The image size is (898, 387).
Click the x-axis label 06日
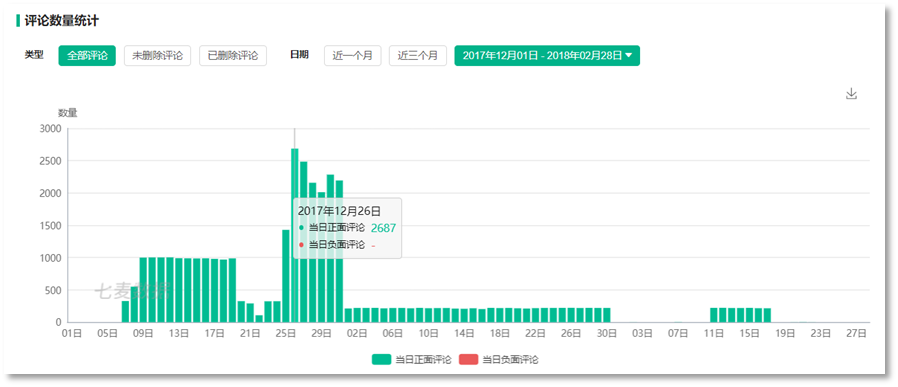[x=393, y=333]
